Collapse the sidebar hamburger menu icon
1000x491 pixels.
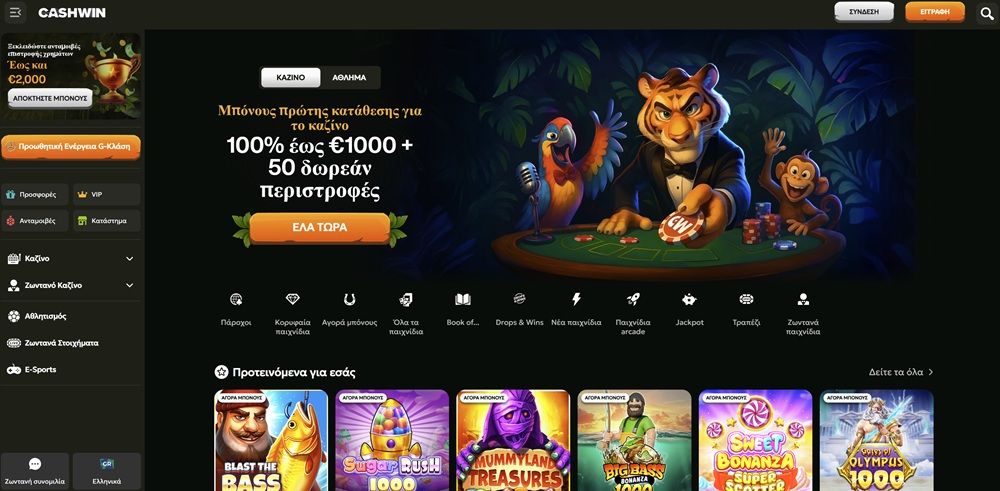15,12
